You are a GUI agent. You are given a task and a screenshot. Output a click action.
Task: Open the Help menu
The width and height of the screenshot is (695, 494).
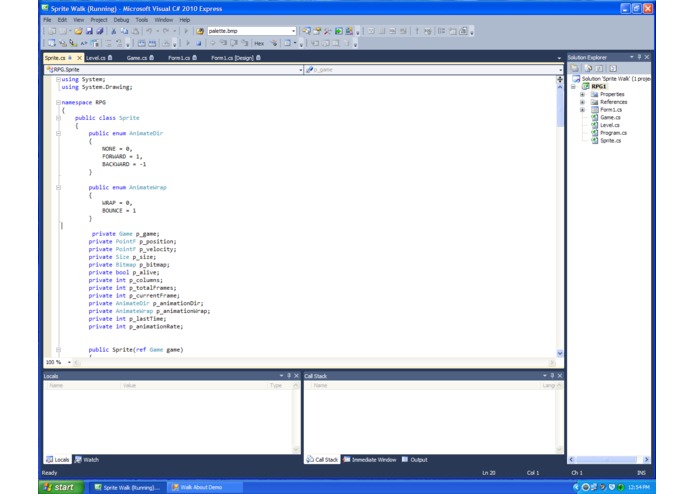pos(185,20)
